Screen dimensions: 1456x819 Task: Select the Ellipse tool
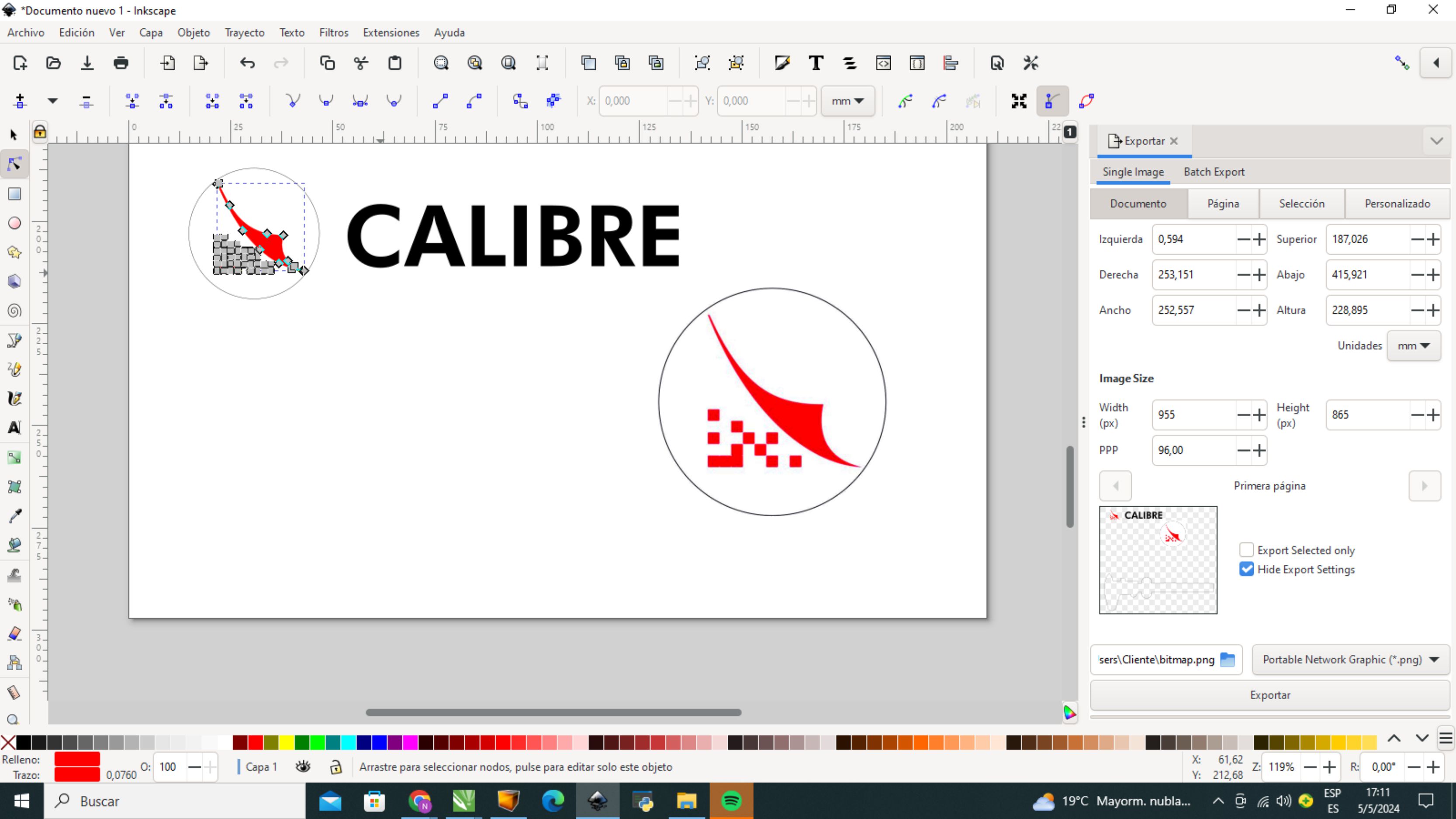pos(14,223)
